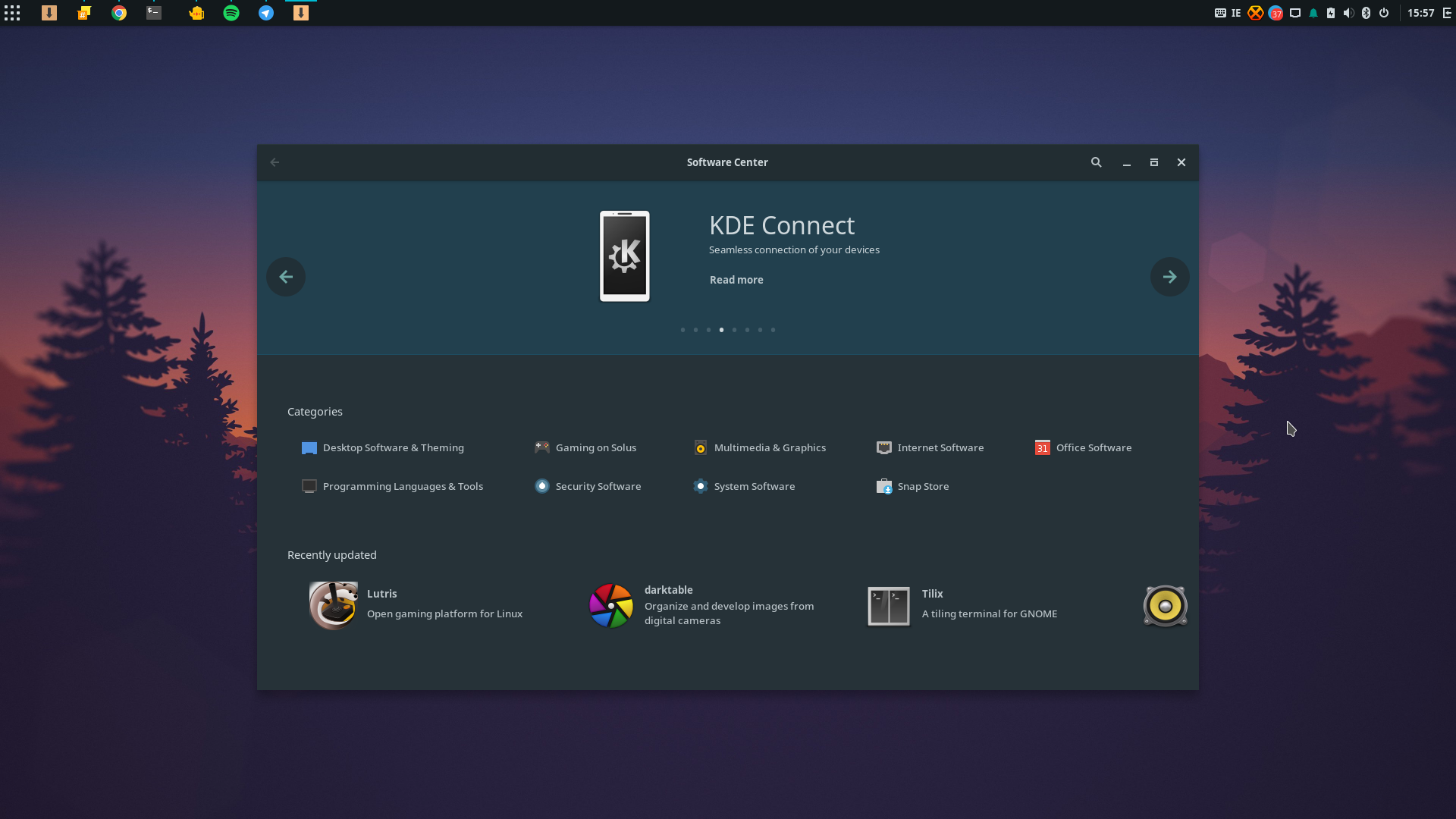Click the IE keyboard layout indicator
The image size is (1456, 819).
click(1236, 13)
